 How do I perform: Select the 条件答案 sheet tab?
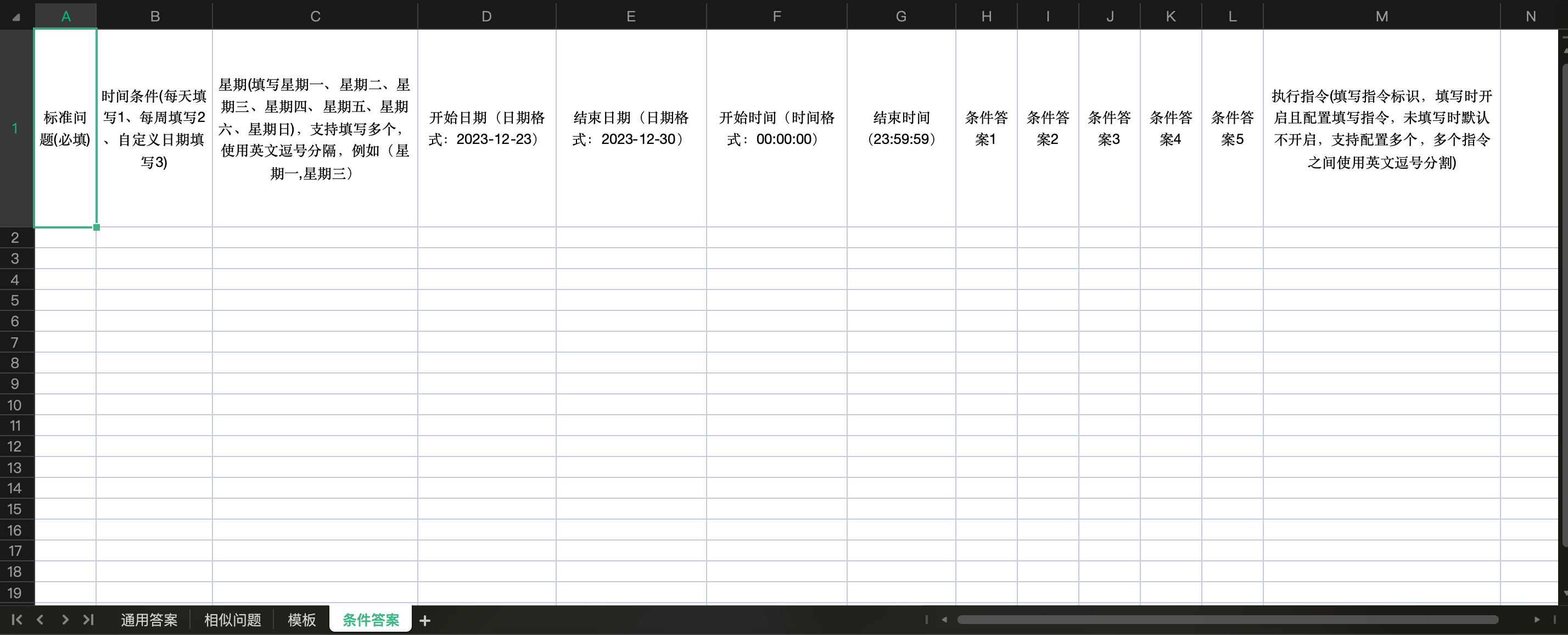point(369,619)
